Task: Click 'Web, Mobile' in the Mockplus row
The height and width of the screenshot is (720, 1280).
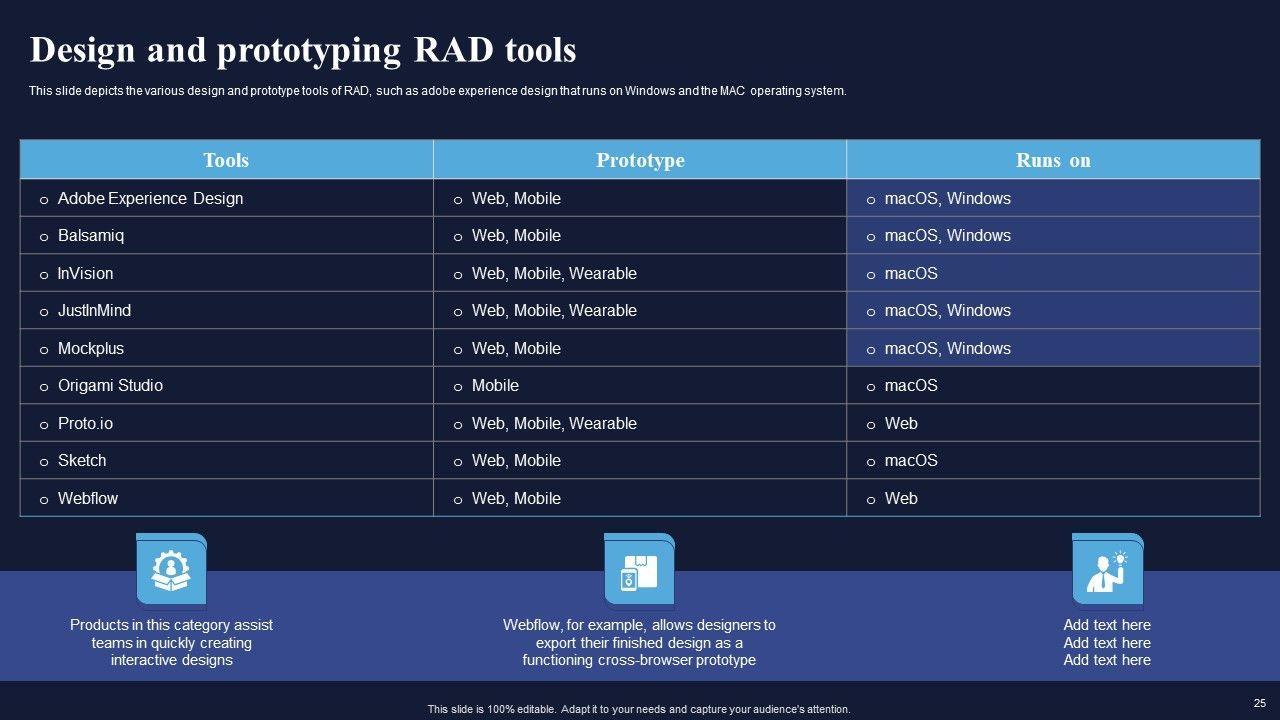Action: click(516, 348)
